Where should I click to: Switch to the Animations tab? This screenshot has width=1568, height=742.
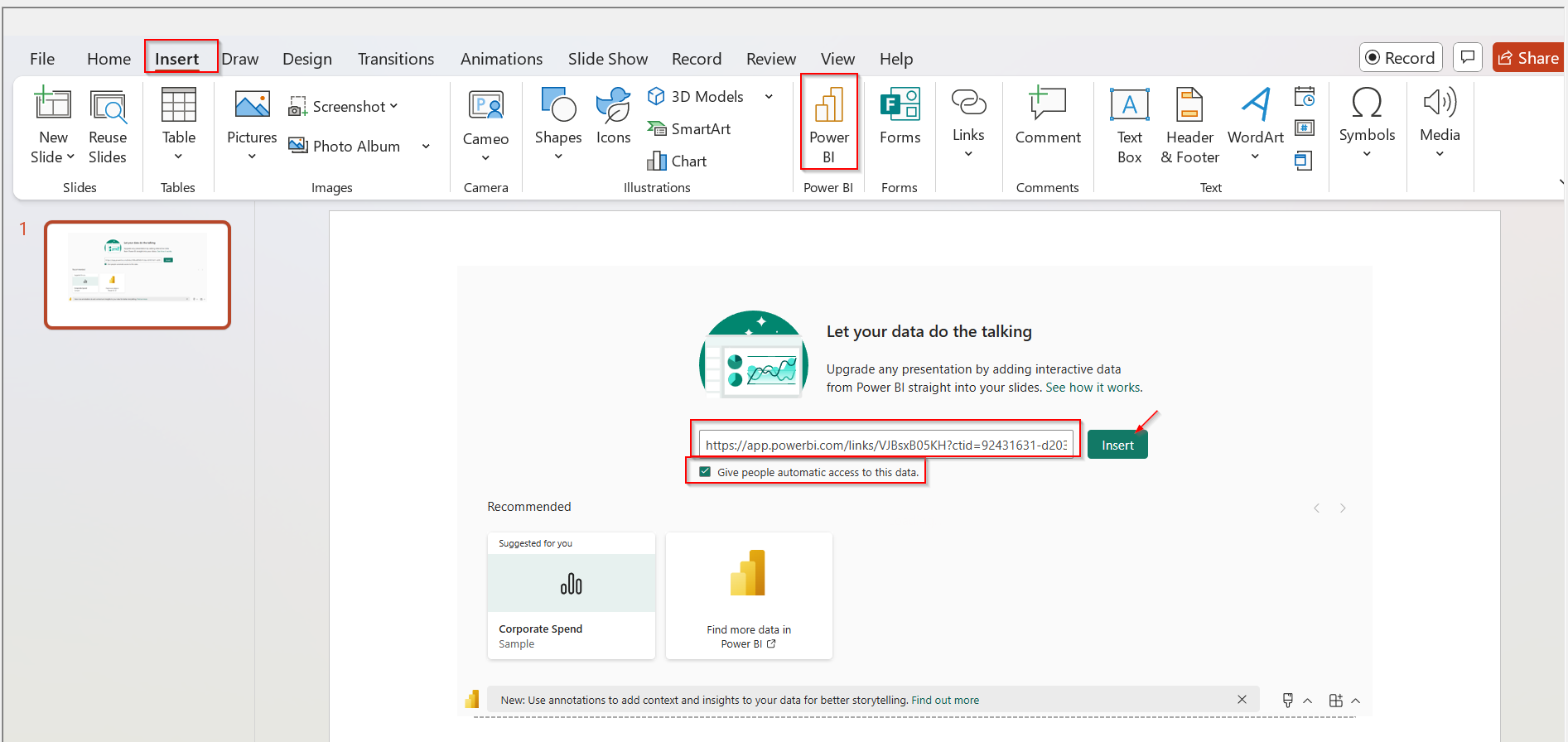(501, 59)
